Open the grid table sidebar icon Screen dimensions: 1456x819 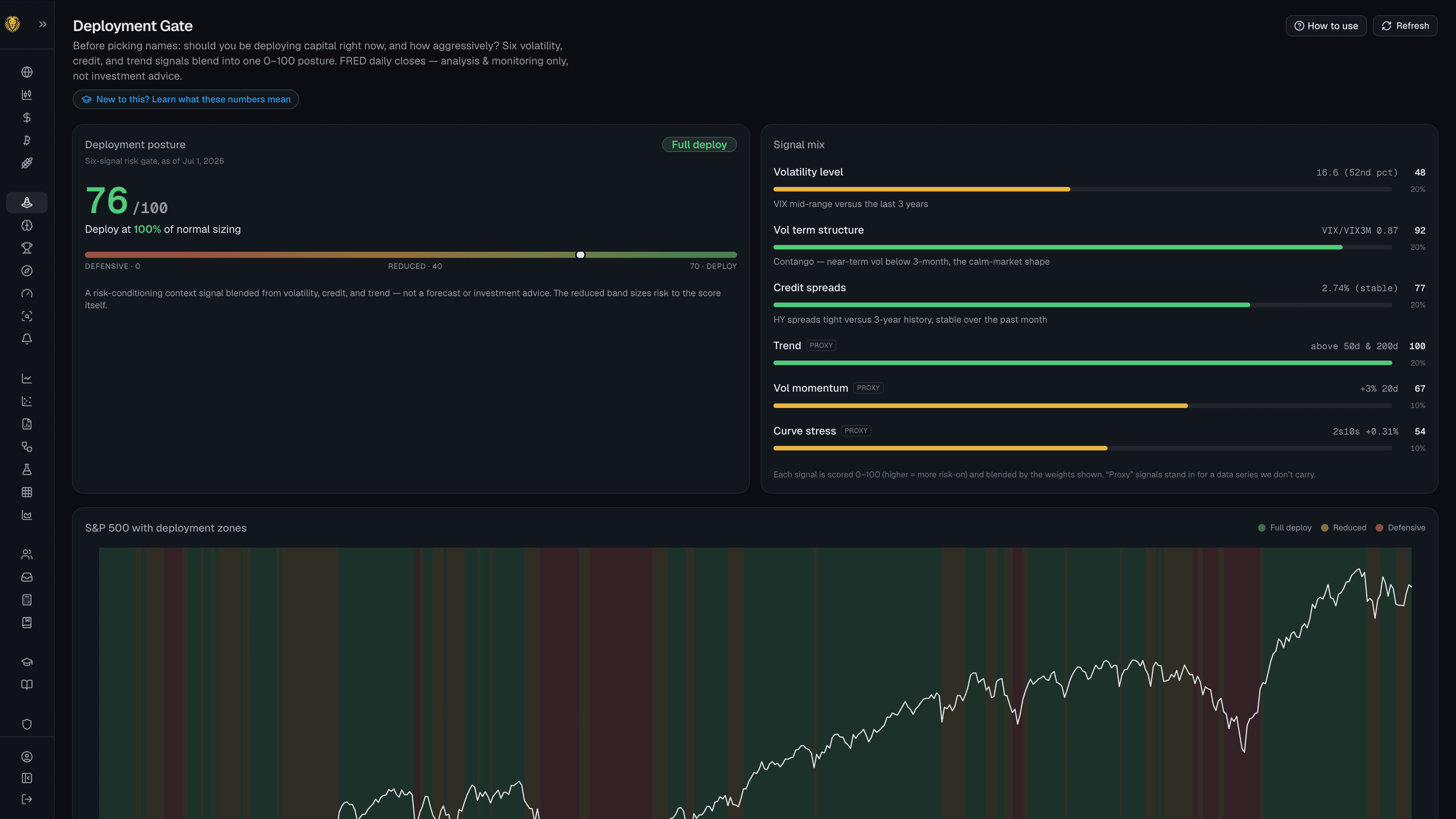click(27, 492)
